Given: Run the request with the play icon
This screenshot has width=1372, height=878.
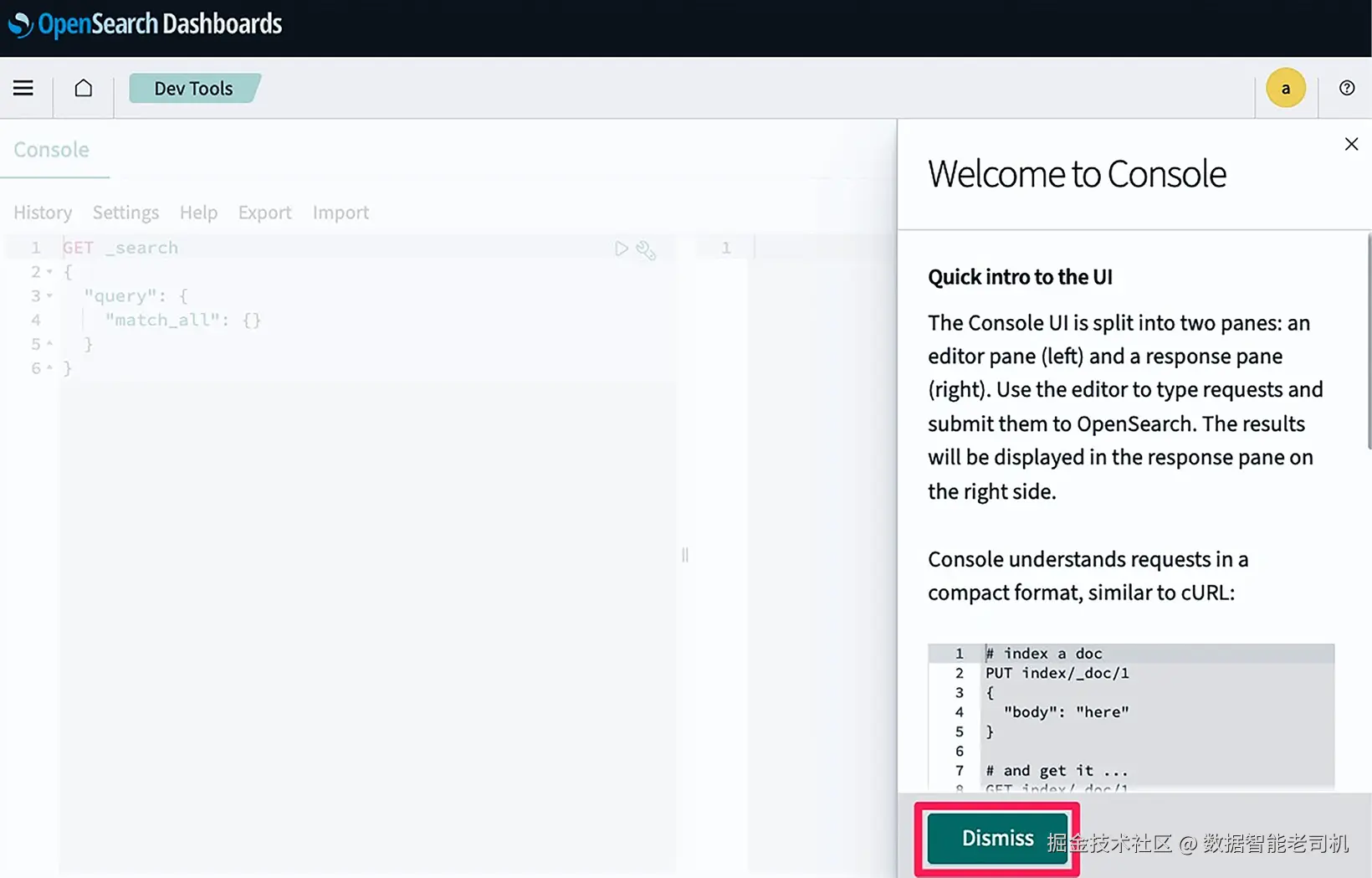Looking at the screenshot, I should point(621,249).
